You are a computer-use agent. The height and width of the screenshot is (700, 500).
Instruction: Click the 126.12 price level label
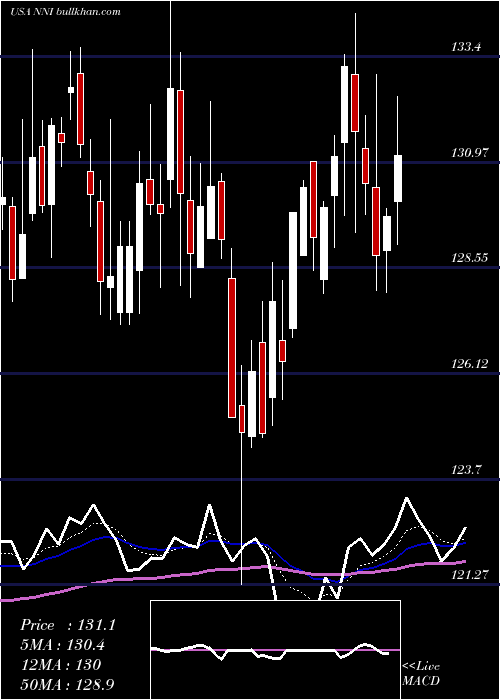(x=469, y=364)
